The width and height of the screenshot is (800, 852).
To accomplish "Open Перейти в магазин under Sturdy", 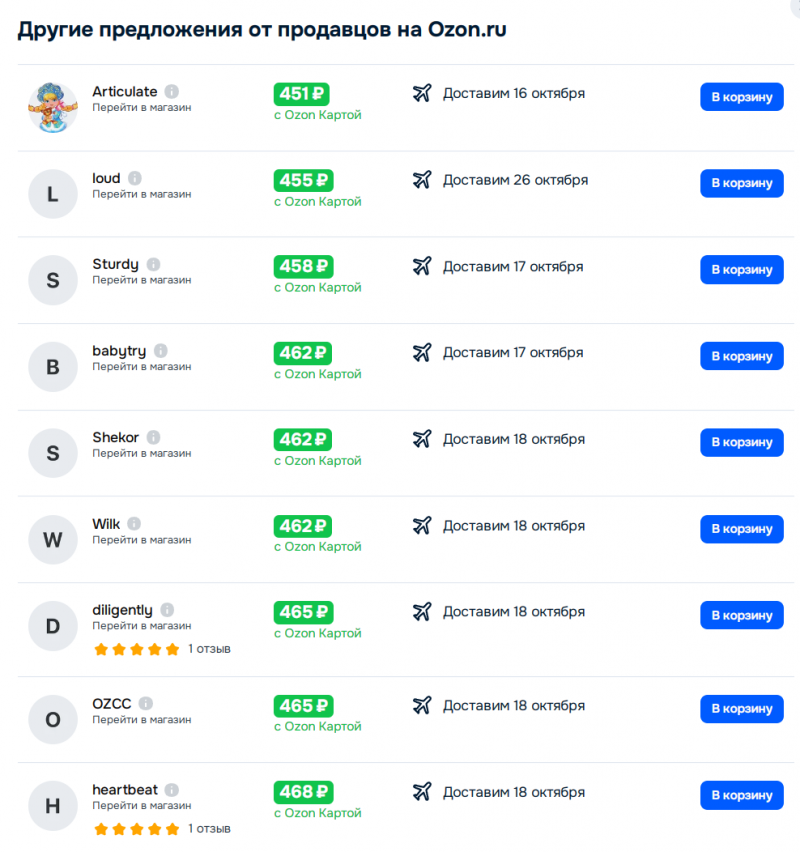I will [x=141, y=280].
